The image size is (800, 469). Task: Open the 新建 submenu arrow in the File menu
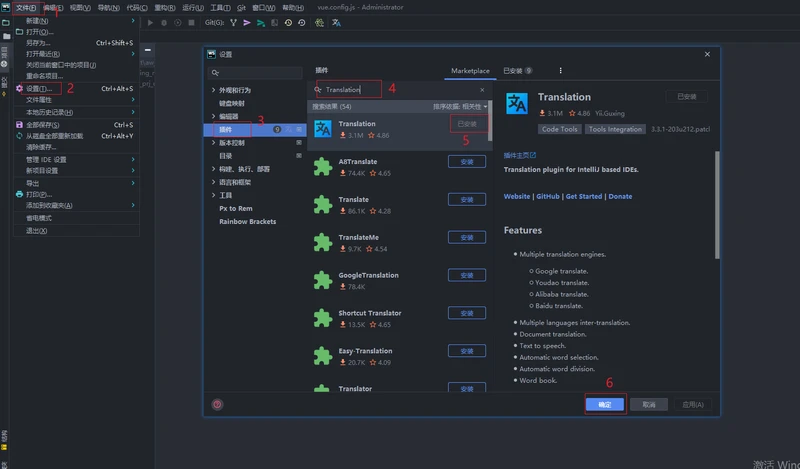[x=133, y=20]
